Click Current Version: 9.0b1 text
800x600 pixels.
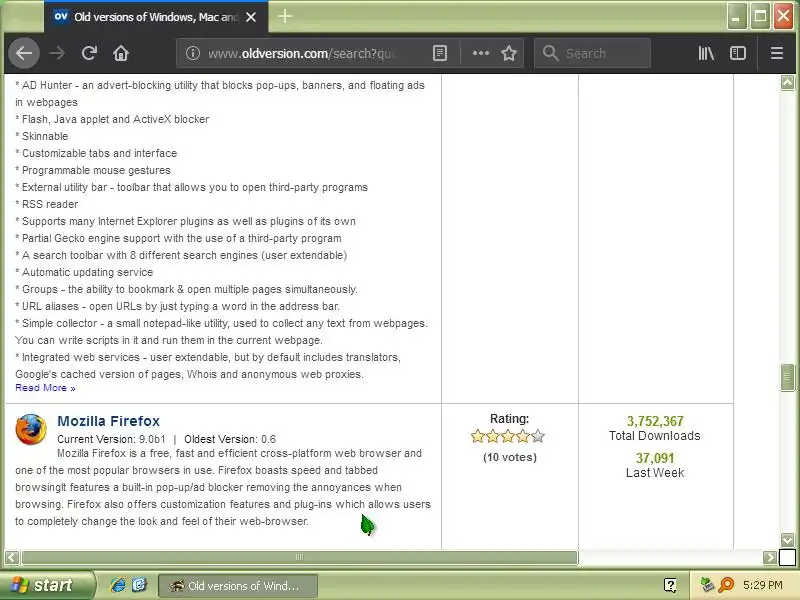(111, 439)
